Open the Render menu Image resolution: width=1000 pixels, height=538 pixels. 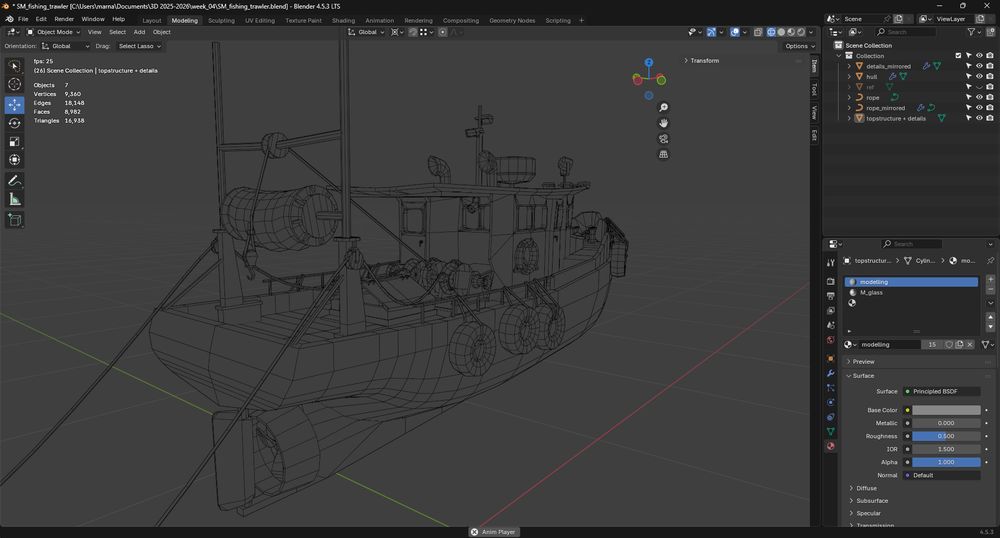pos(64,19)
